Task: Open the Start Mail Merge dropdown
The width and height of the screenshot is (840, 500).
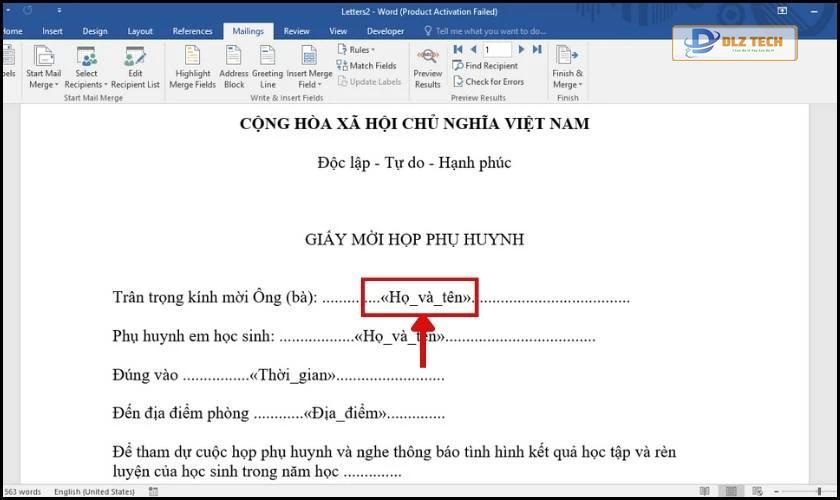Action: pos(43,68)
